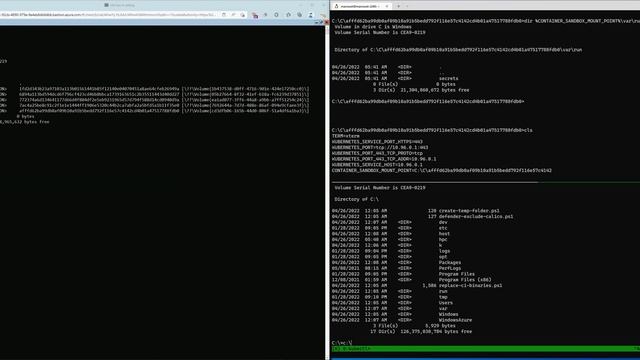This screenshot has width=640, height=360.
Task: Click the 'Users' directory entry
Action: point(446,303)
